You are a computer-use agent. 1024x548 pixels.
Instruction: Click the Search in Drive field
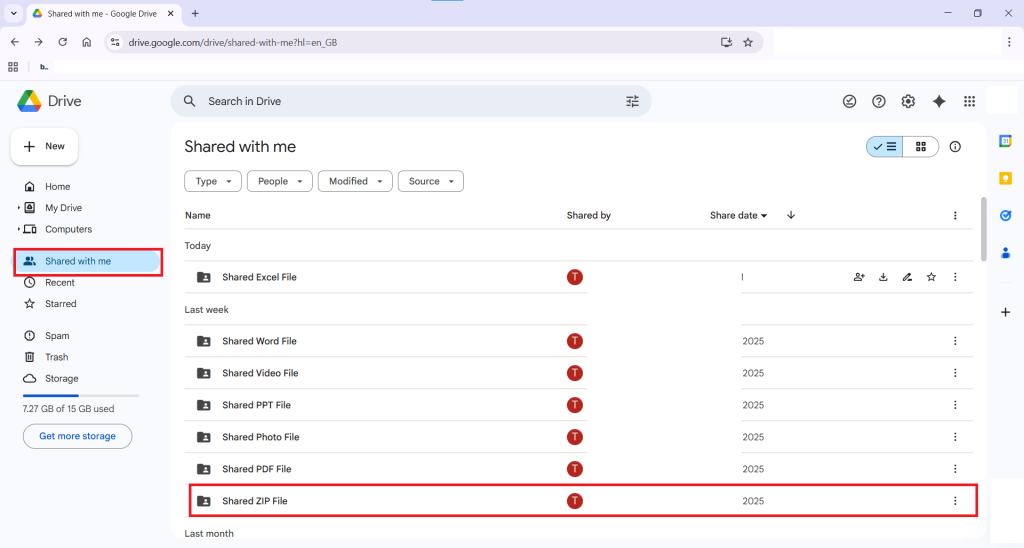click(400, 101)
